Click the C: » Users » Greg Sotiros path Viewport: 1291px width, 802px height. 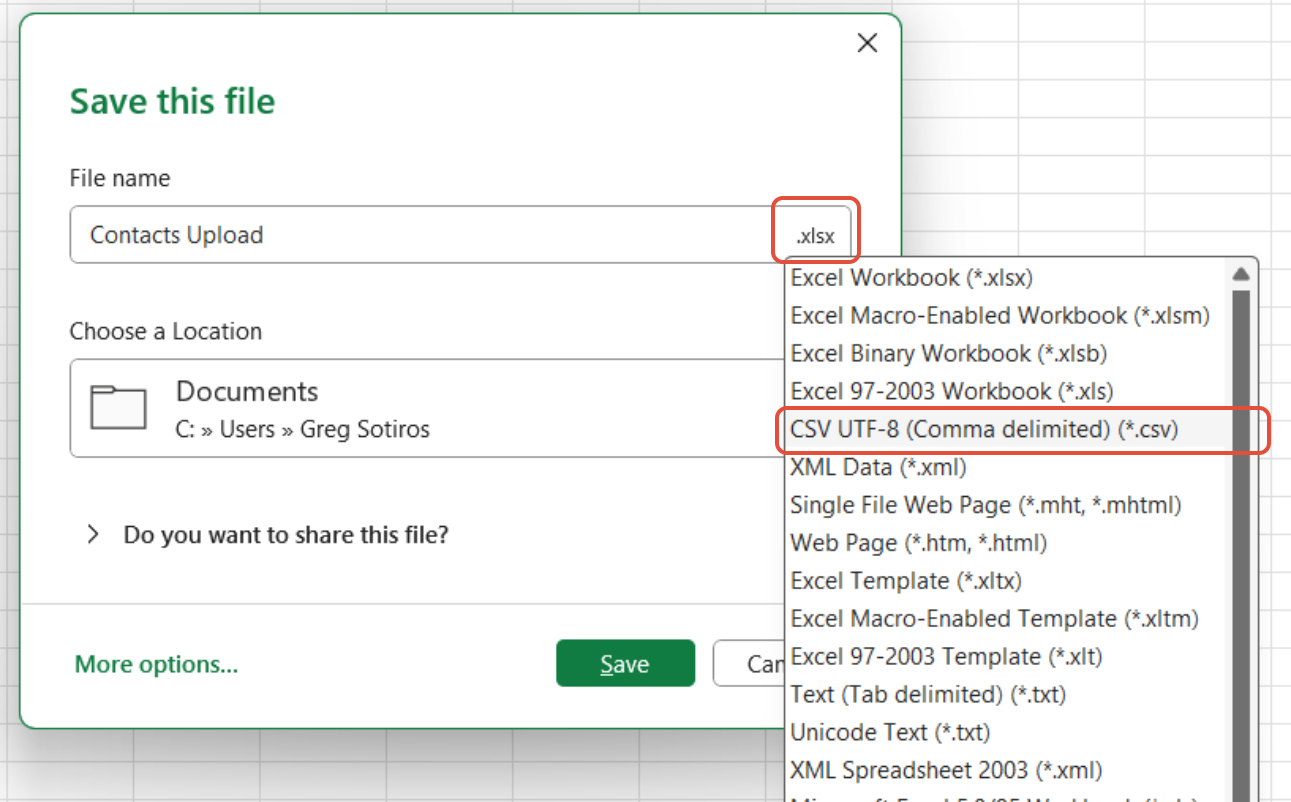point(302,430)
